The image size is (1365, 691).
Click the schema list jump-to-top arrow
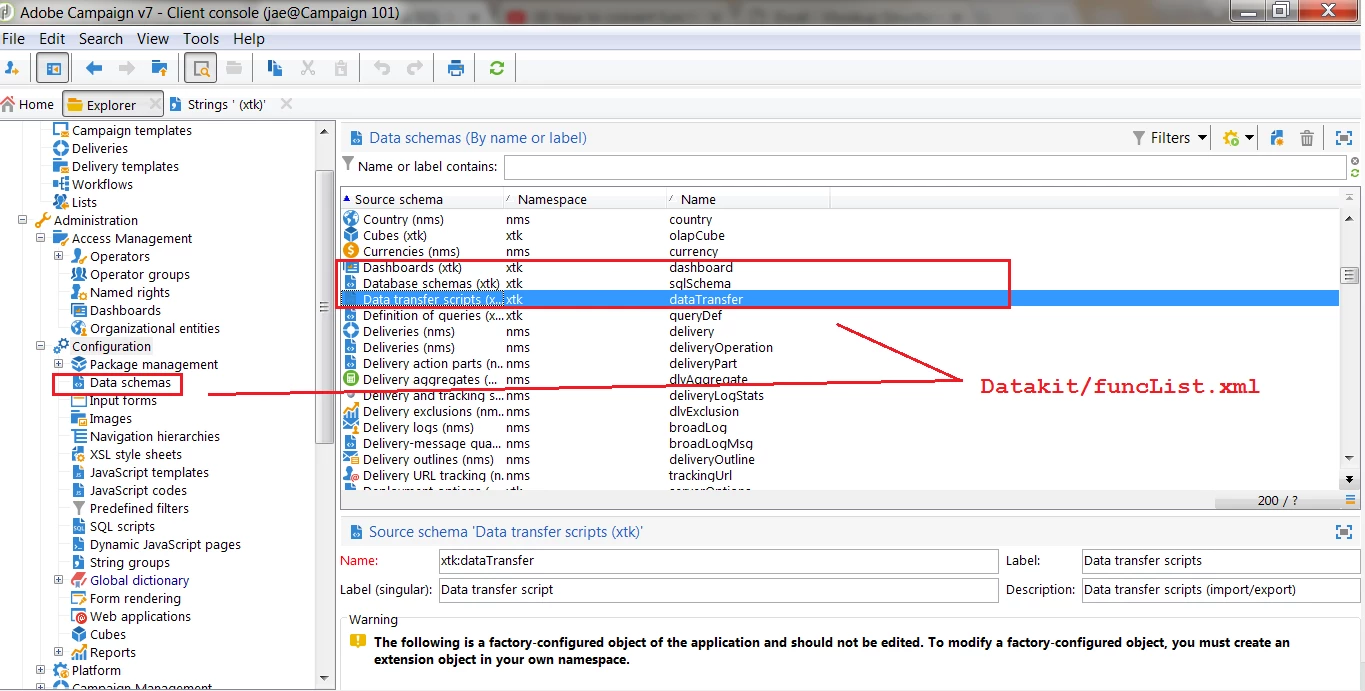pyautogui.click(x=1349, y=197)
